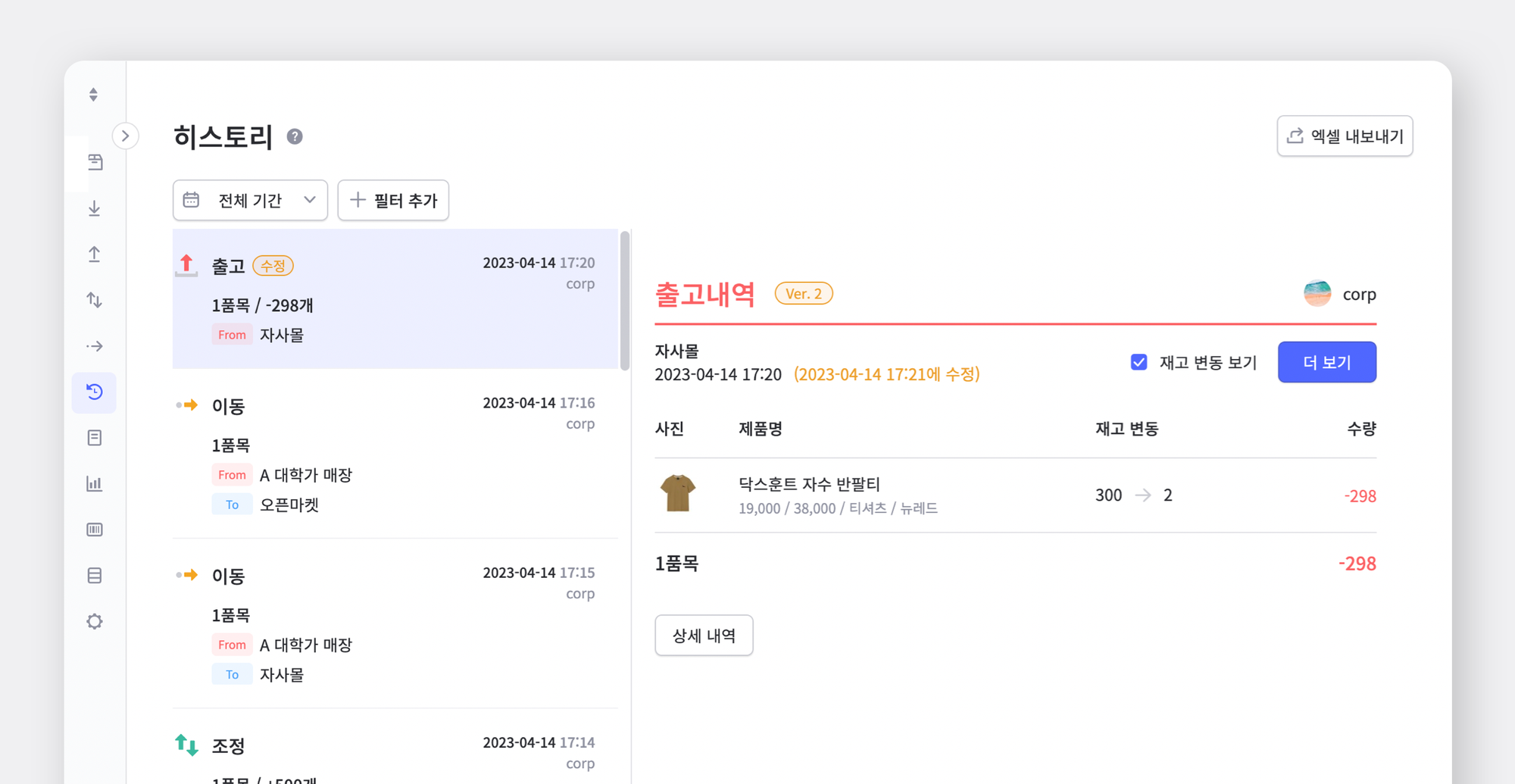Click the 엑셀 내보내기 export button
Image resolution: width=1515 pixels, height=784 pixels.
click(x=1345, y=136)
